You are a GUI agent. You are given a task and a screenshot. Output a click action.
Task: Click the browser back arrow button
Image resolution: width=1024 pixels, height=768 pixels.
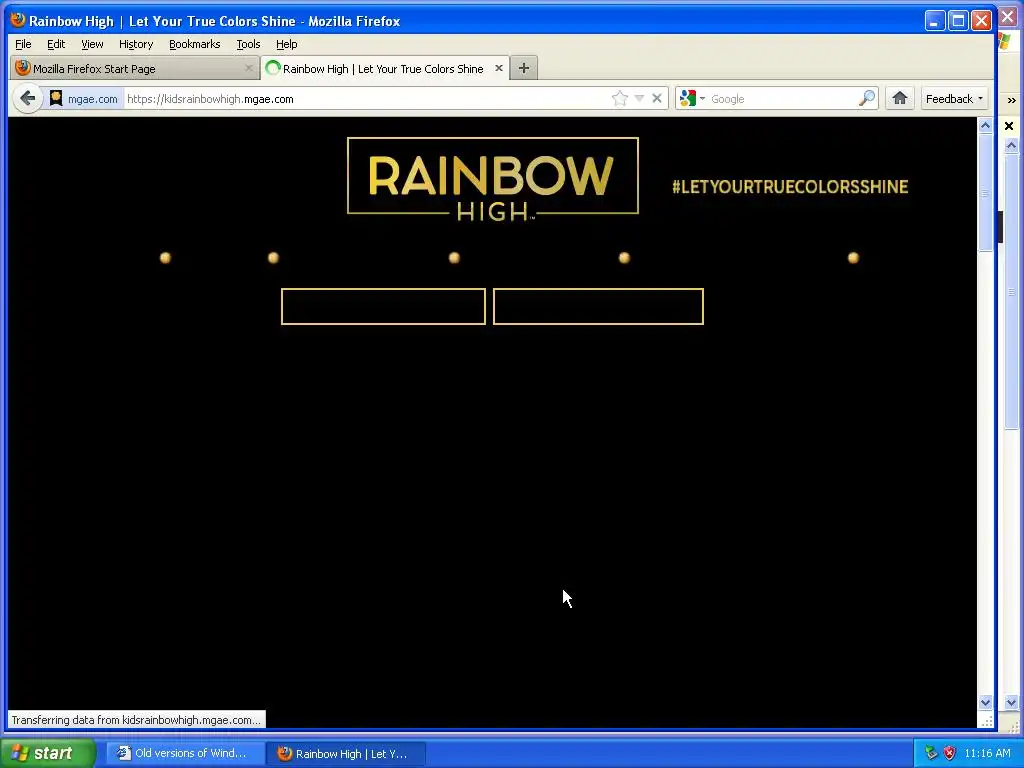point(27,99)
